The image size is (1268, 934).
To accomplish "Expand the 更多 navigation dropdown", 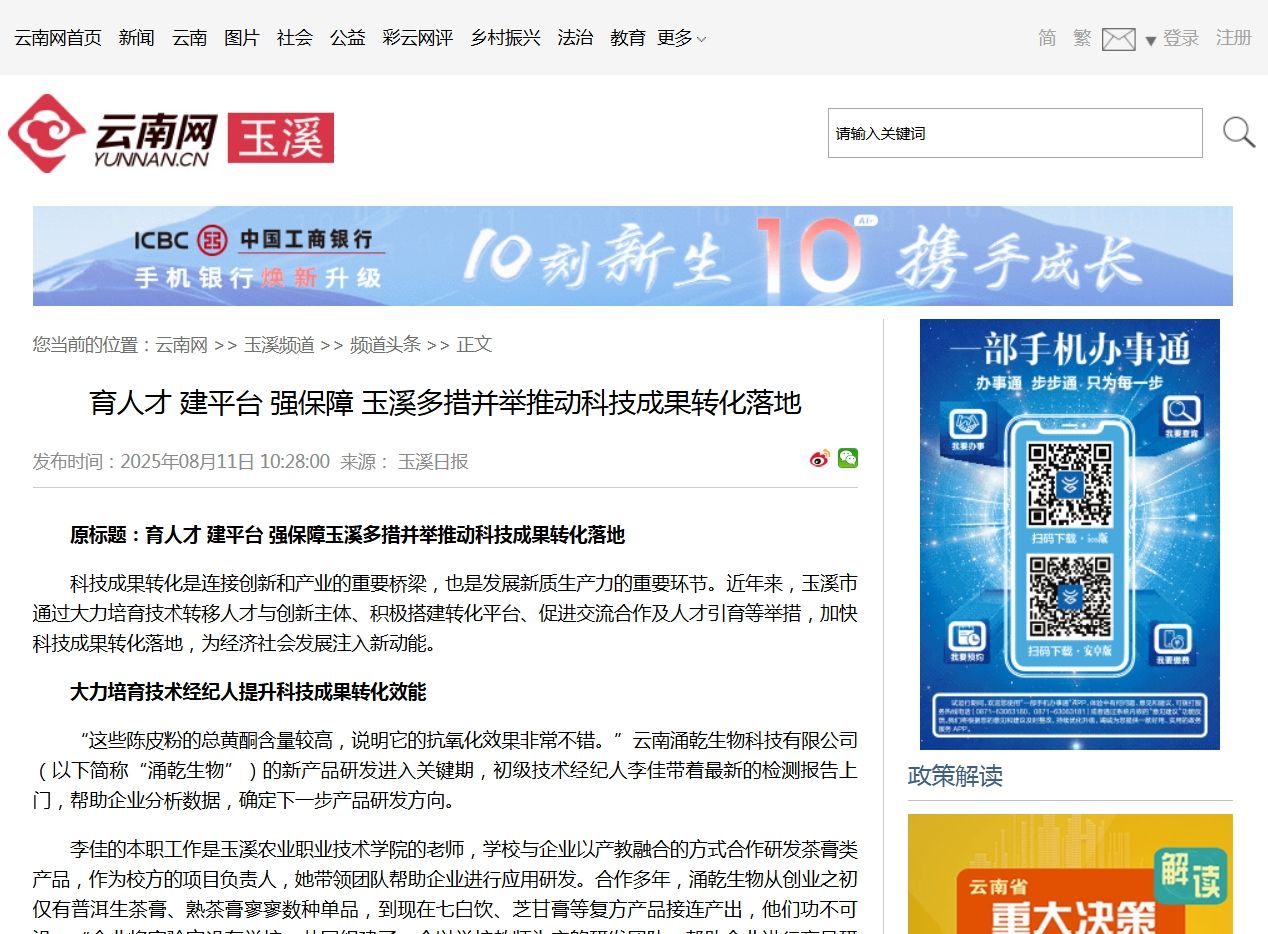I will pyautogui.click(x=681, y=38).
